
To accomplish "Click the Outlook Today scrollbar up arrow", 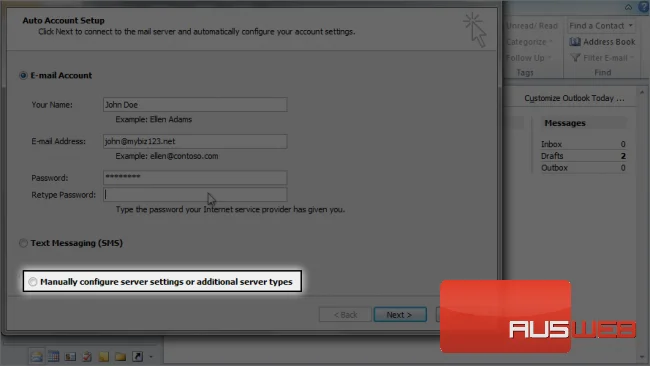I will [642, 92].
